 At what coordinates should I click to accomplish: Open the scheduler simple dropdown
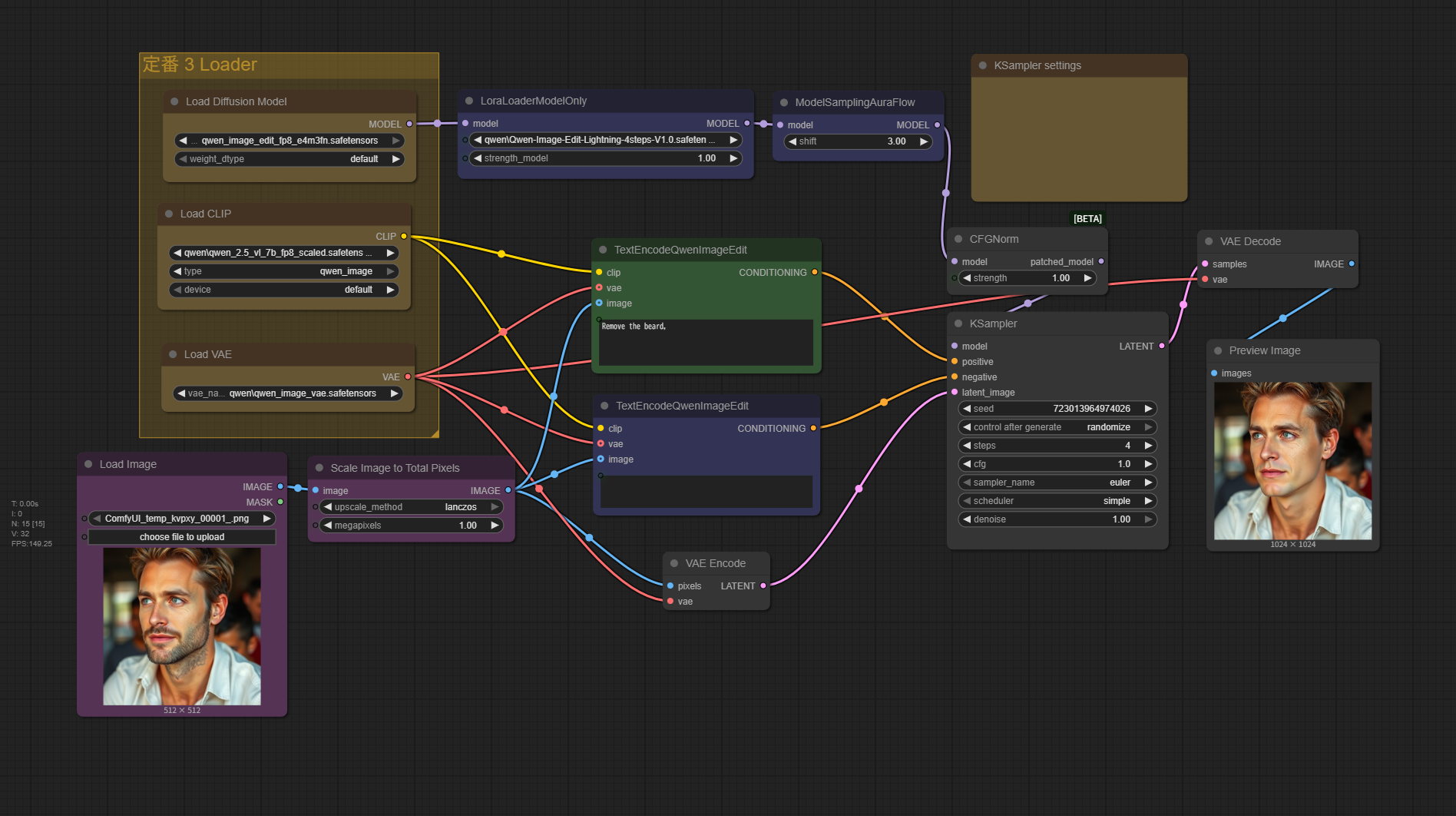point(1057,501)
